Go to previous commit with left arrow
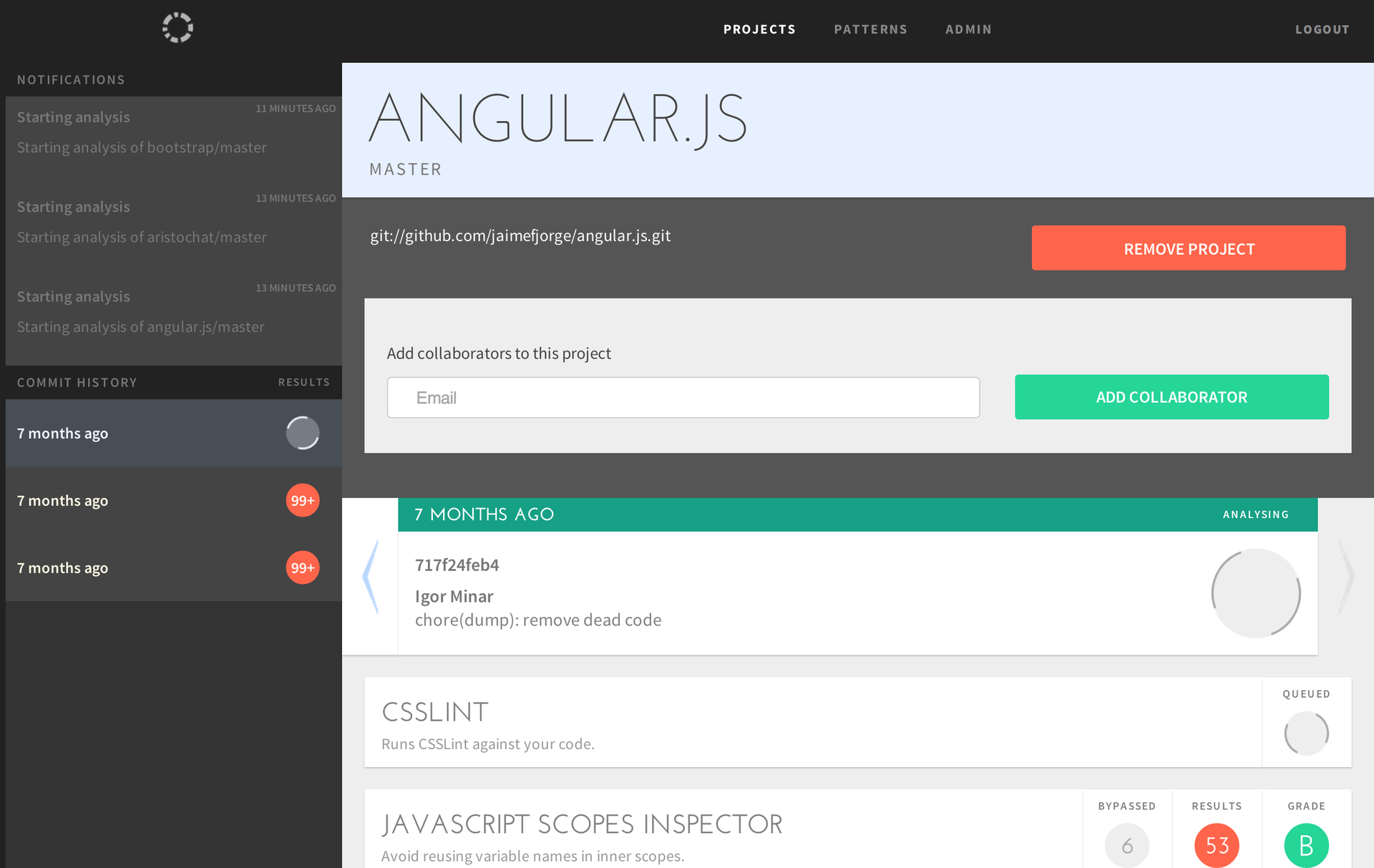 (371, 577)
